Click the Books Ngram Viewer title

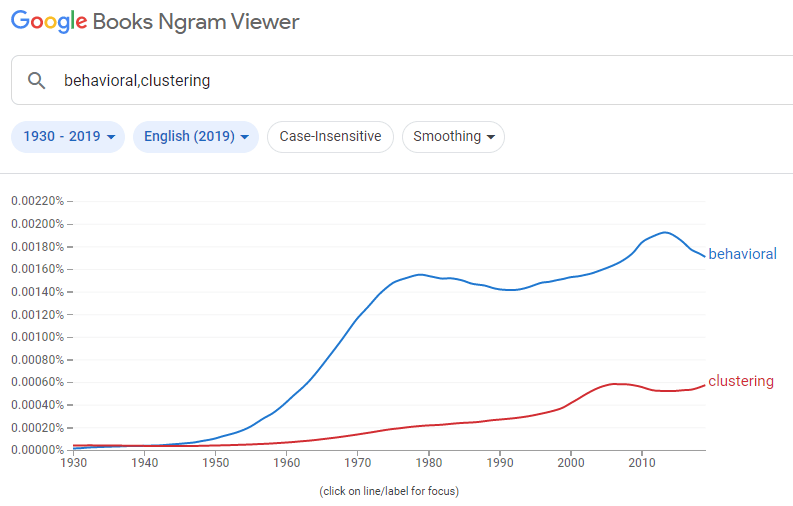coord(196,22)
